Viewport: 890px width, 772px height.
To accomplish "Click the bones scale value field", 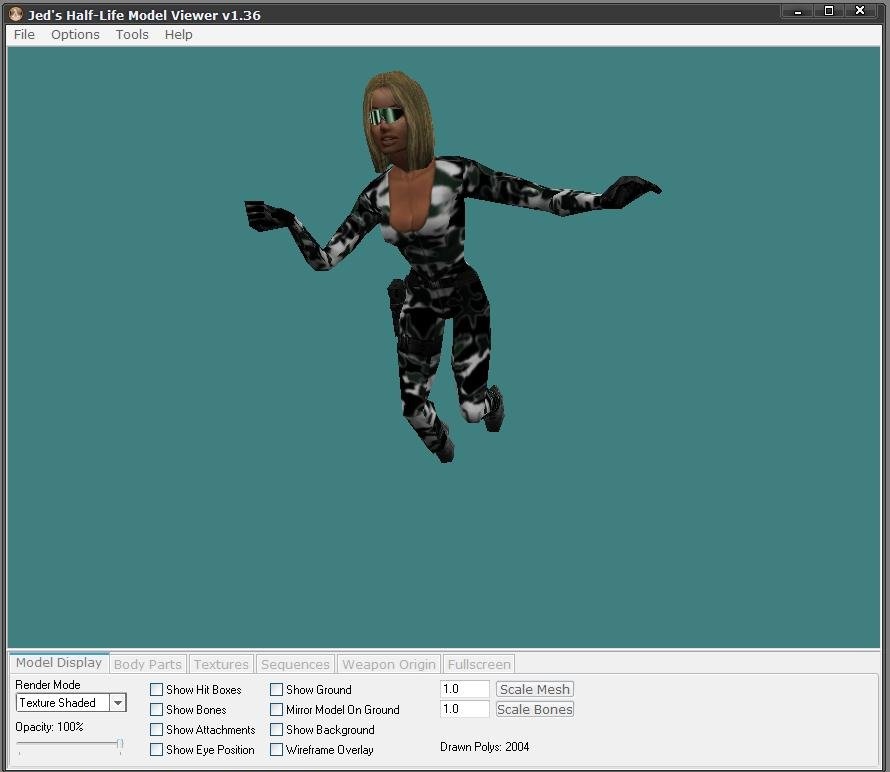I will 464,709.
